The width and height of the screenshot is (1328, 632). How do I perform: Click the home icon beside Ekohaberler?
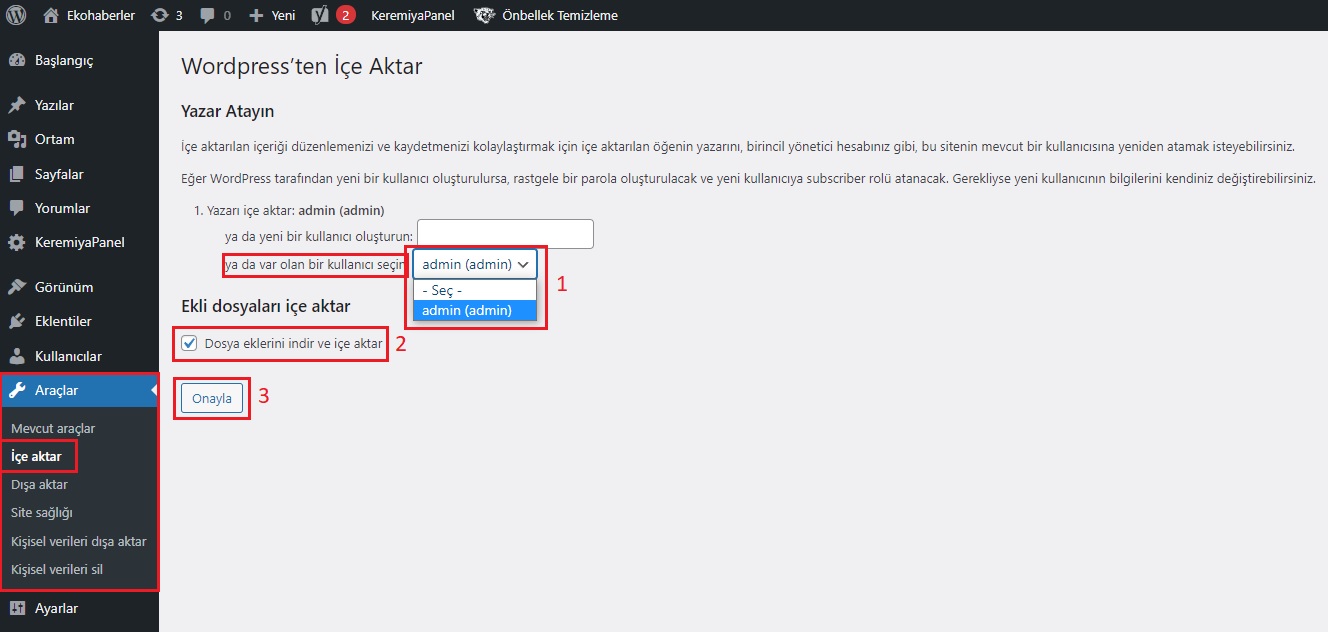(51, 15)
